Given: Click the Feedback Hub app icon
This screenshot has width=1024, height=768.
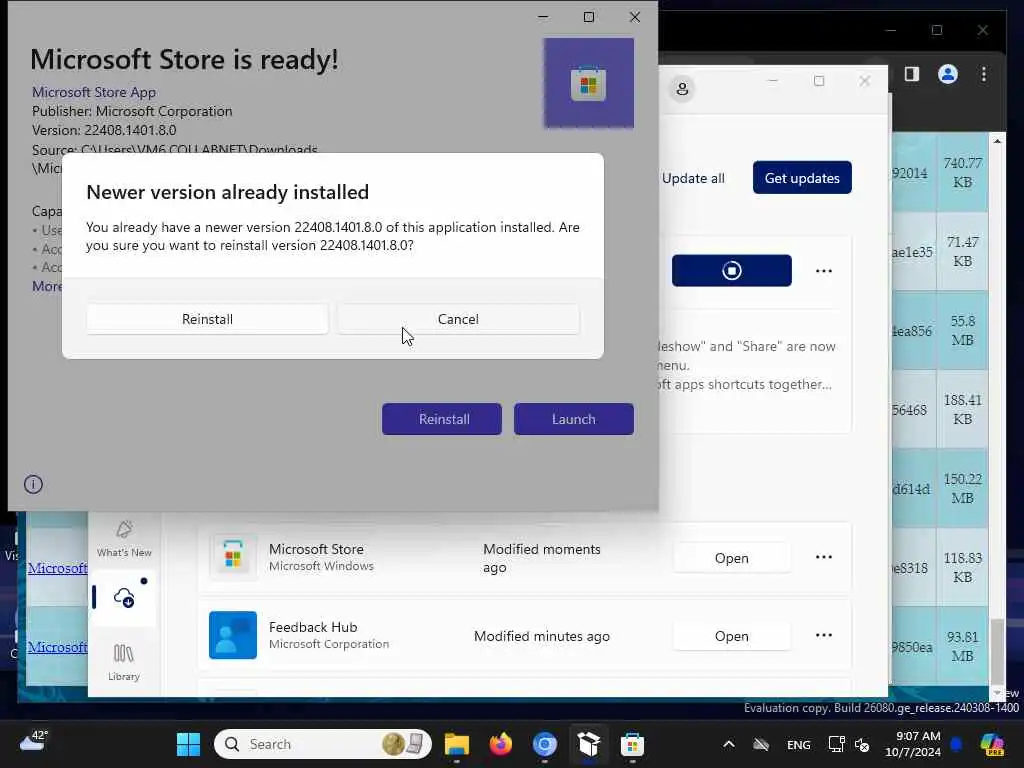Looking at the screenshot, I should point(233,635).
